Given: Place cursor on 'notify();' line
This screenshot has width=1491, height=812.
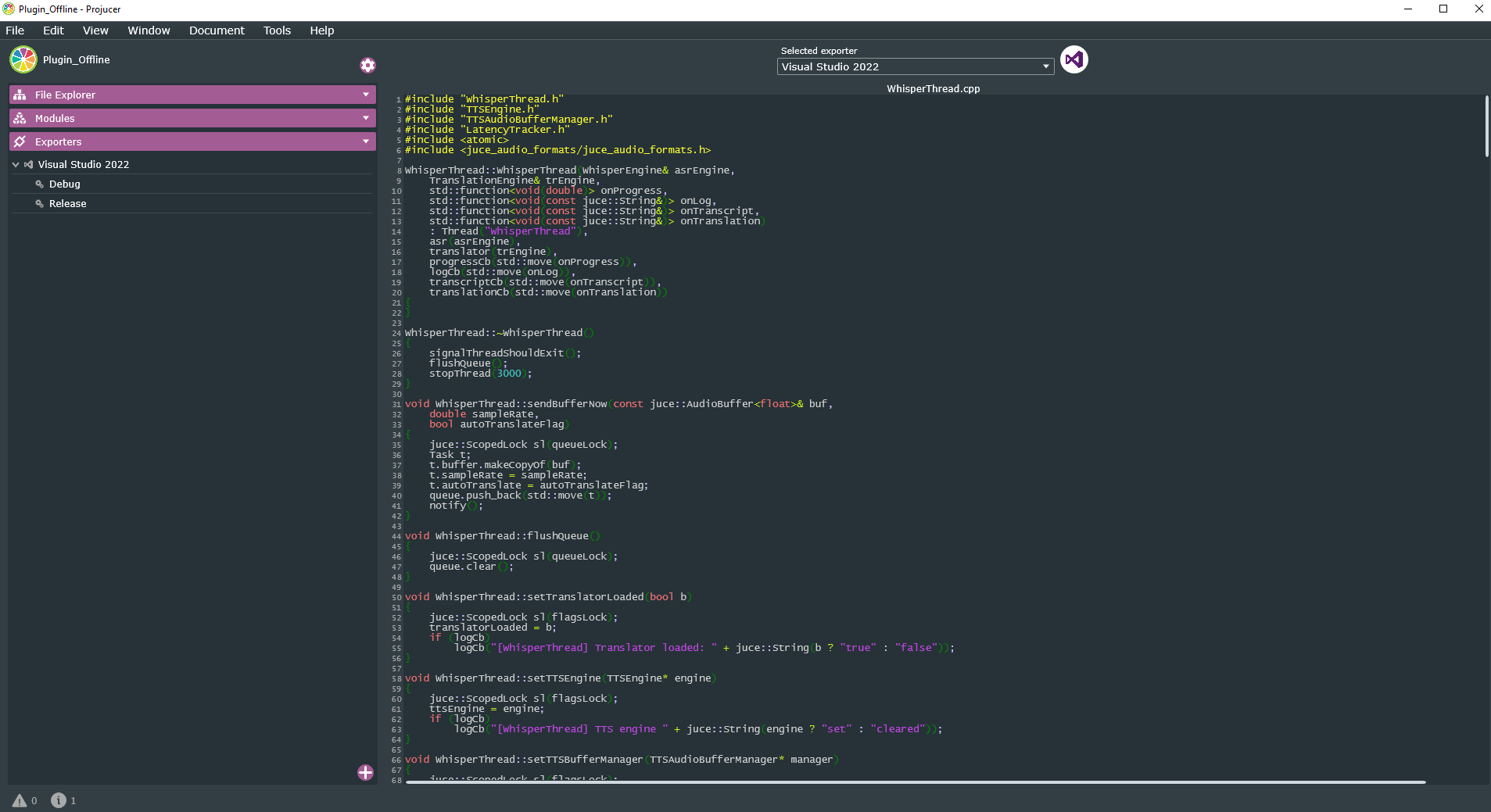Looking at the screenshot, I should [x=456, y=506].
